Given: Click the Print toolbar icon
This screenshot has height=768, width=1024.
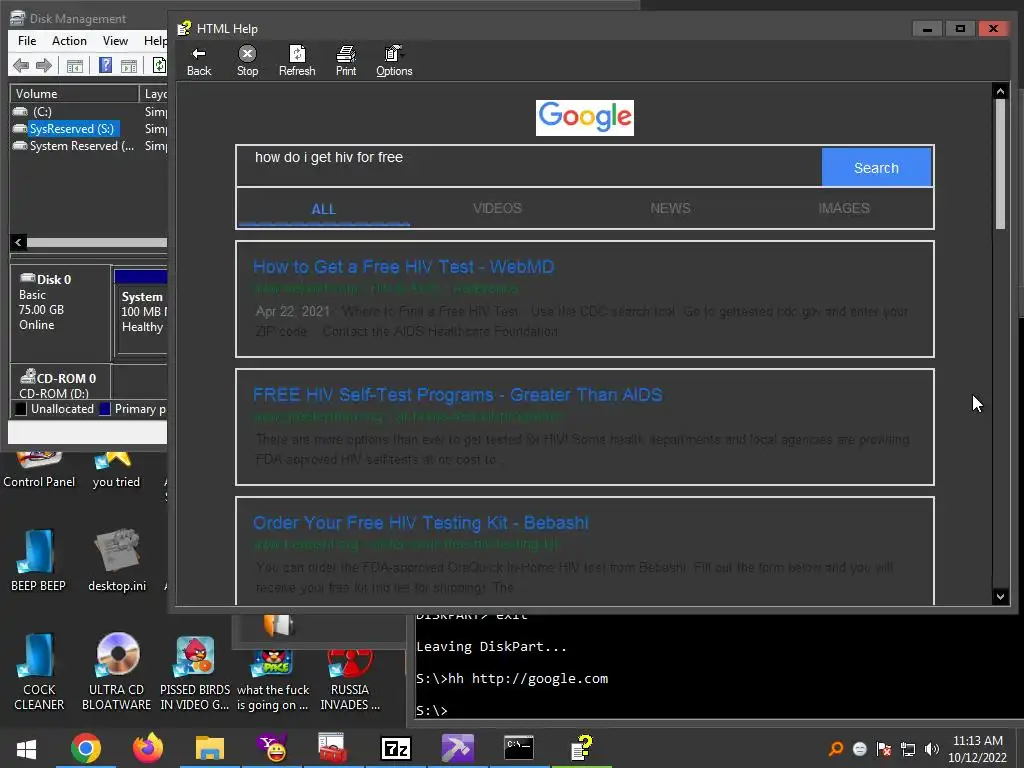Looking at the screenshot, I should coord(345,61).
